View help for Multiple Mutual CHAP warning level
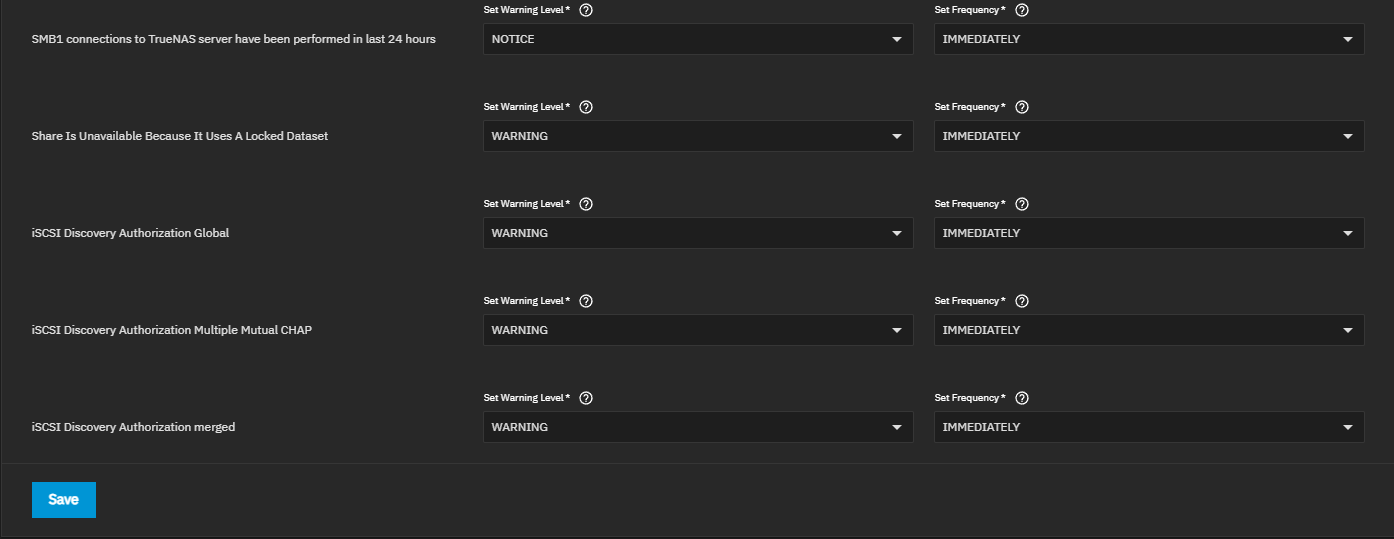This screenshot has width=1394, height=539. [586, 301]
